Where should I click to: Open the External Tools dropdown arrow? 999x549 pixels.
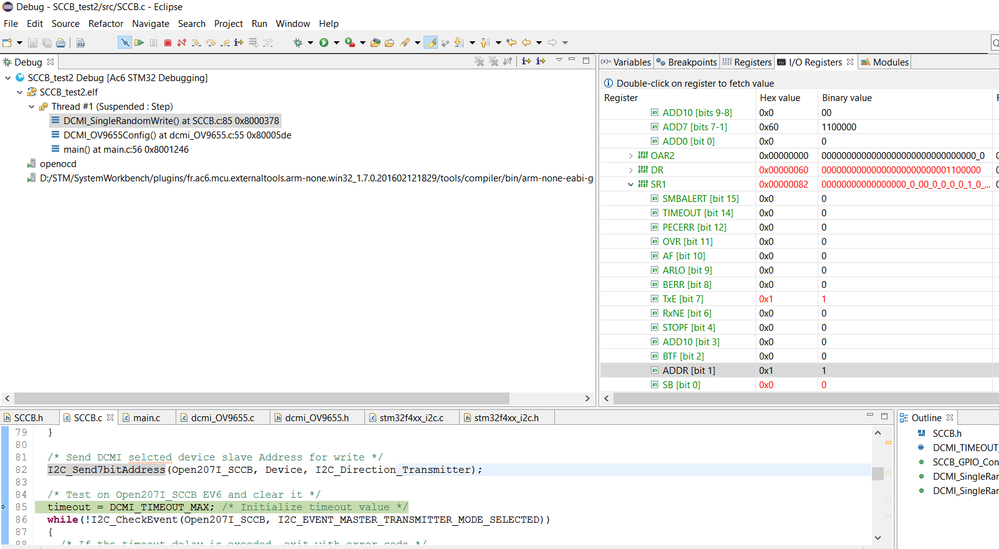pos(363,43)
